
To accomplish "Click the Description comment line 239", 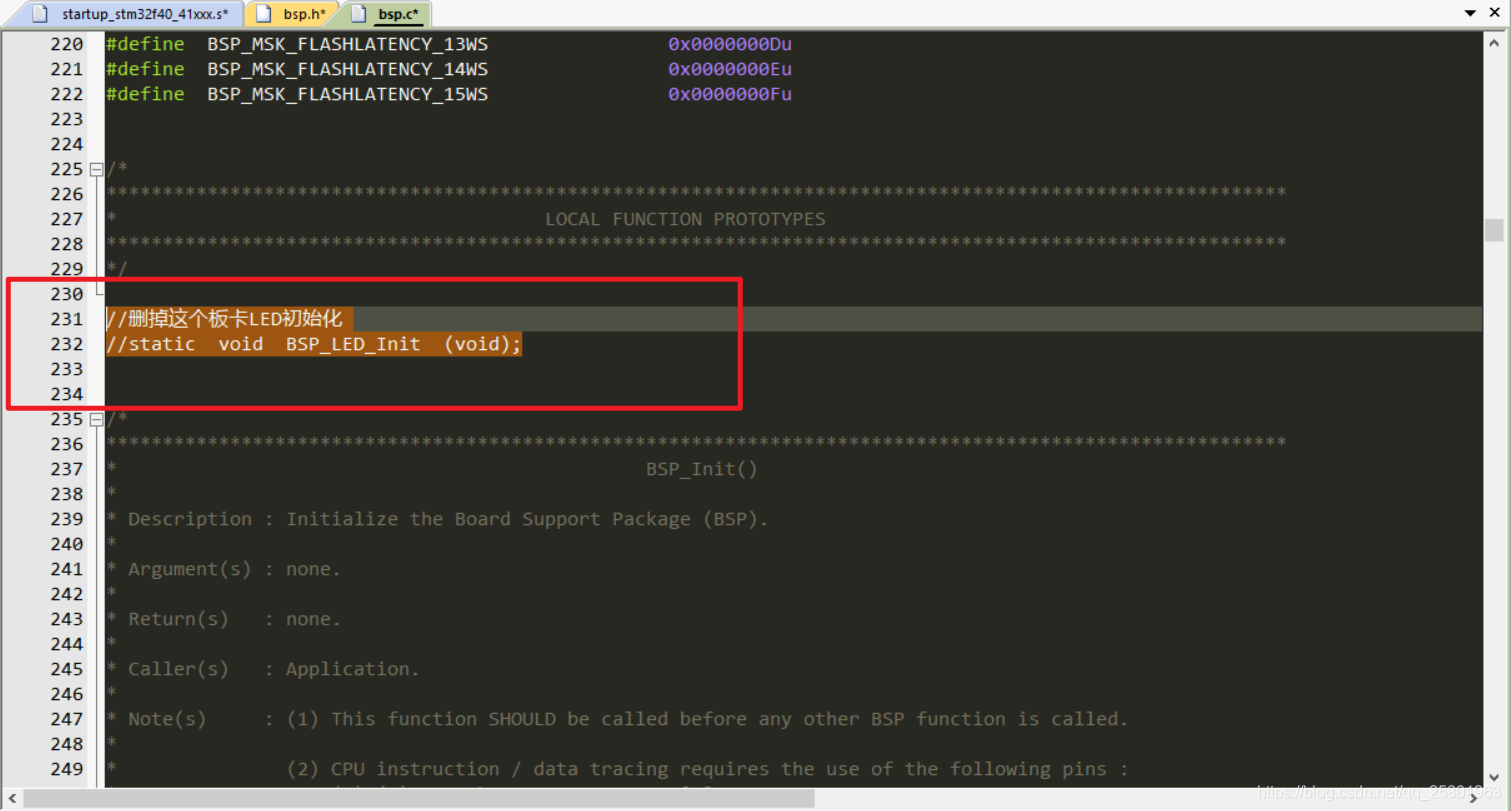I will [x=438, y=519].
